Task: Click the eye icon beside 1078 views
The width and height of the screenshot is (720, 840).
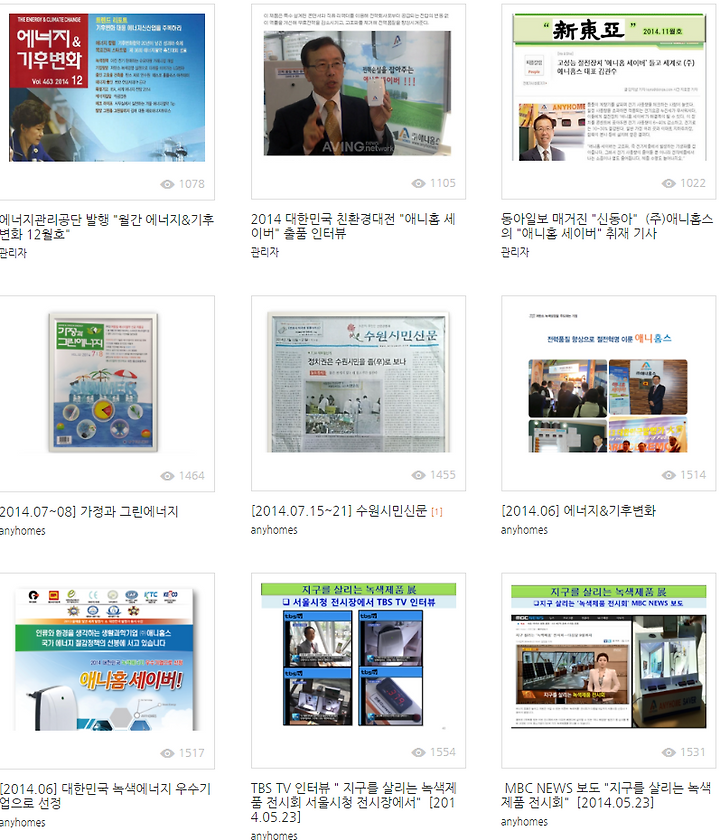Action: point(167,184)
